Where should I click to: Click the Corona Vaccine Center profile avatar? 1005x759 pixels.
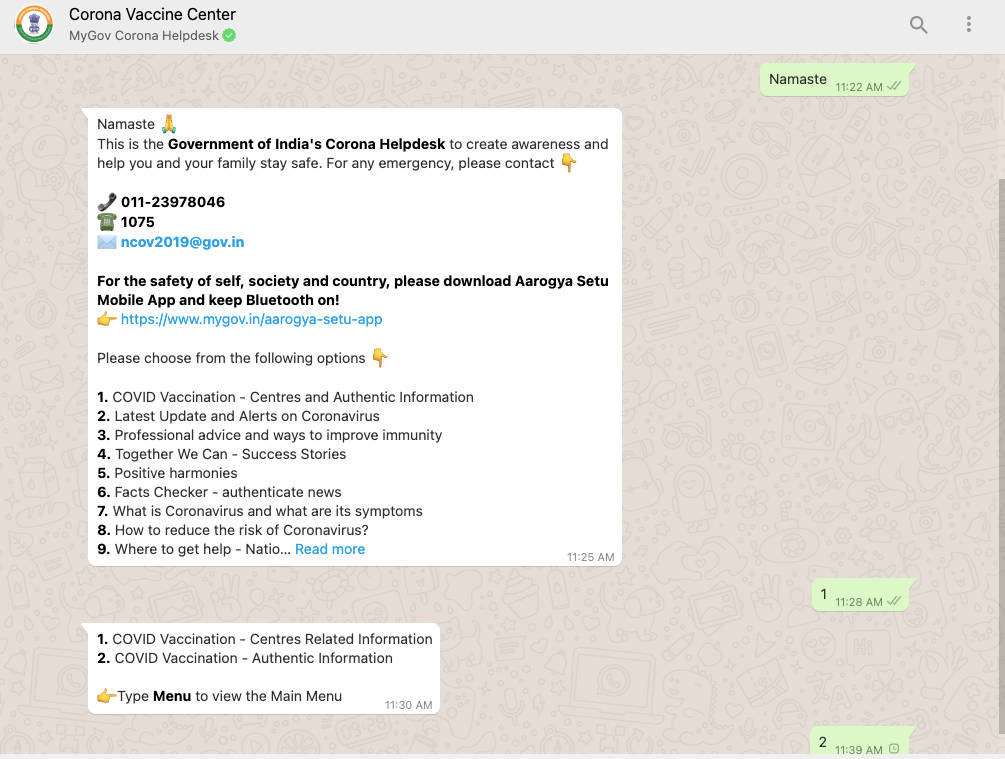pyautogui.click(x=33, y=24)
